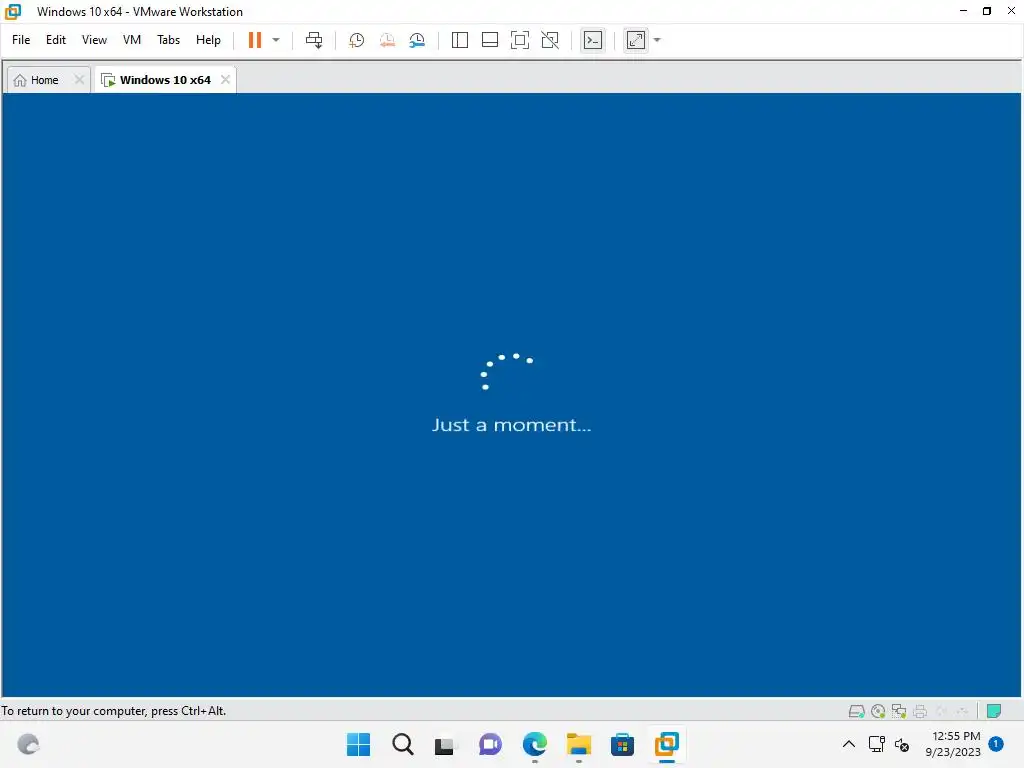Open Task View from the taskbar
The width and height of the screenshot is (1024, 768).
[x=445, y=745]
